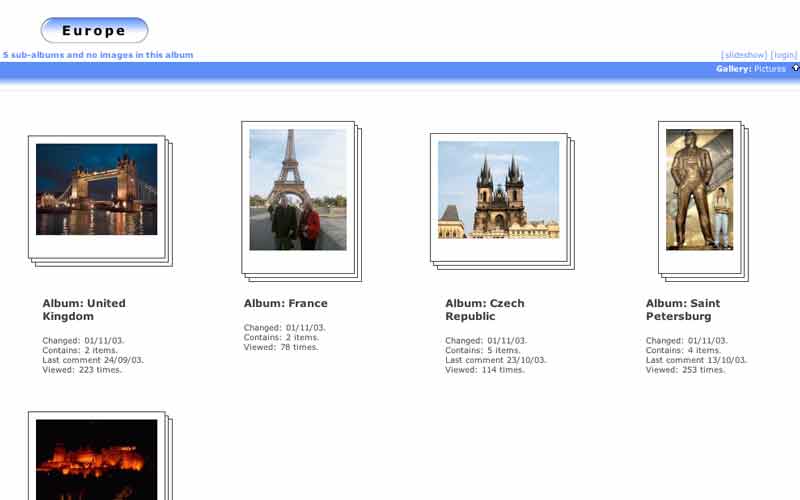Click '5 sub-albums and no images in this album'

(x=98, y=55)
